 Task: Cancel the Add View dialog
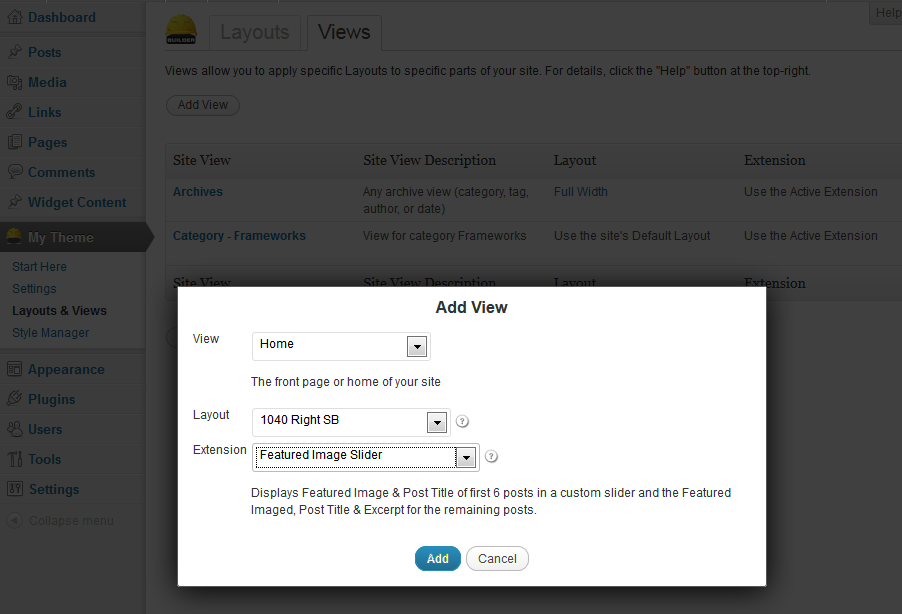[x=497, y=559]
